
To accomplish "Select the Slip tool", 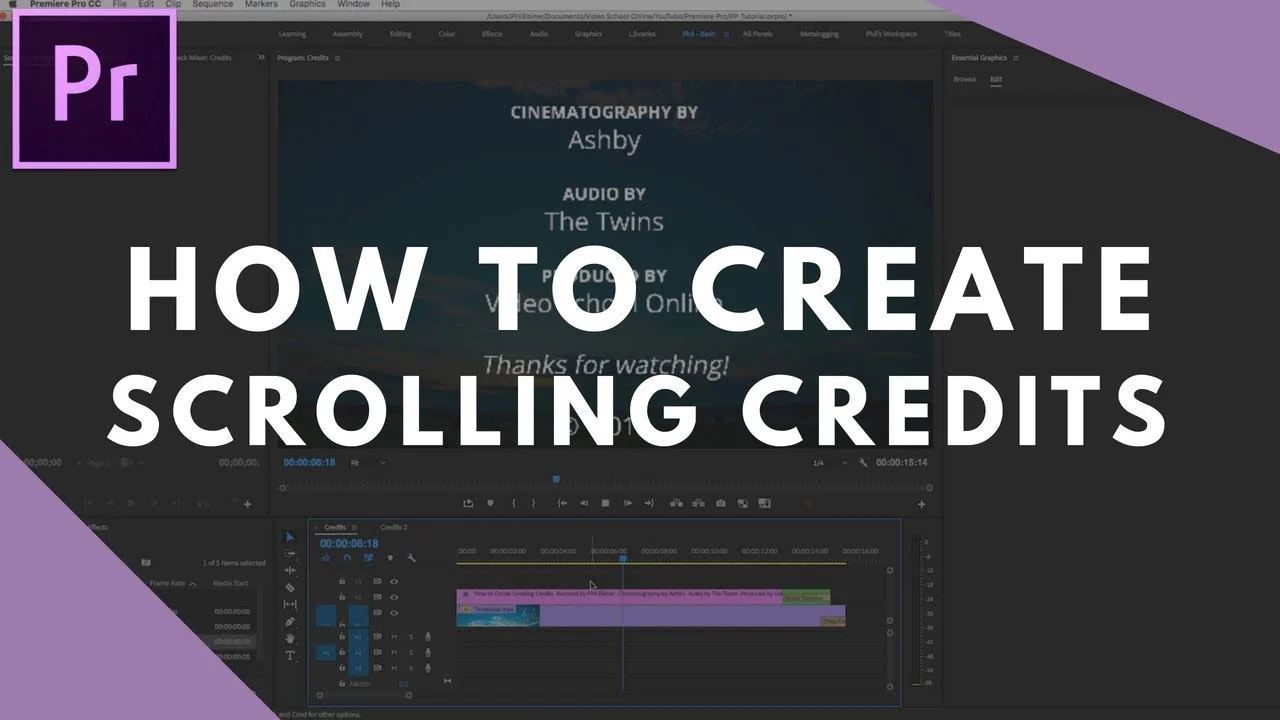I will (290, 604).
